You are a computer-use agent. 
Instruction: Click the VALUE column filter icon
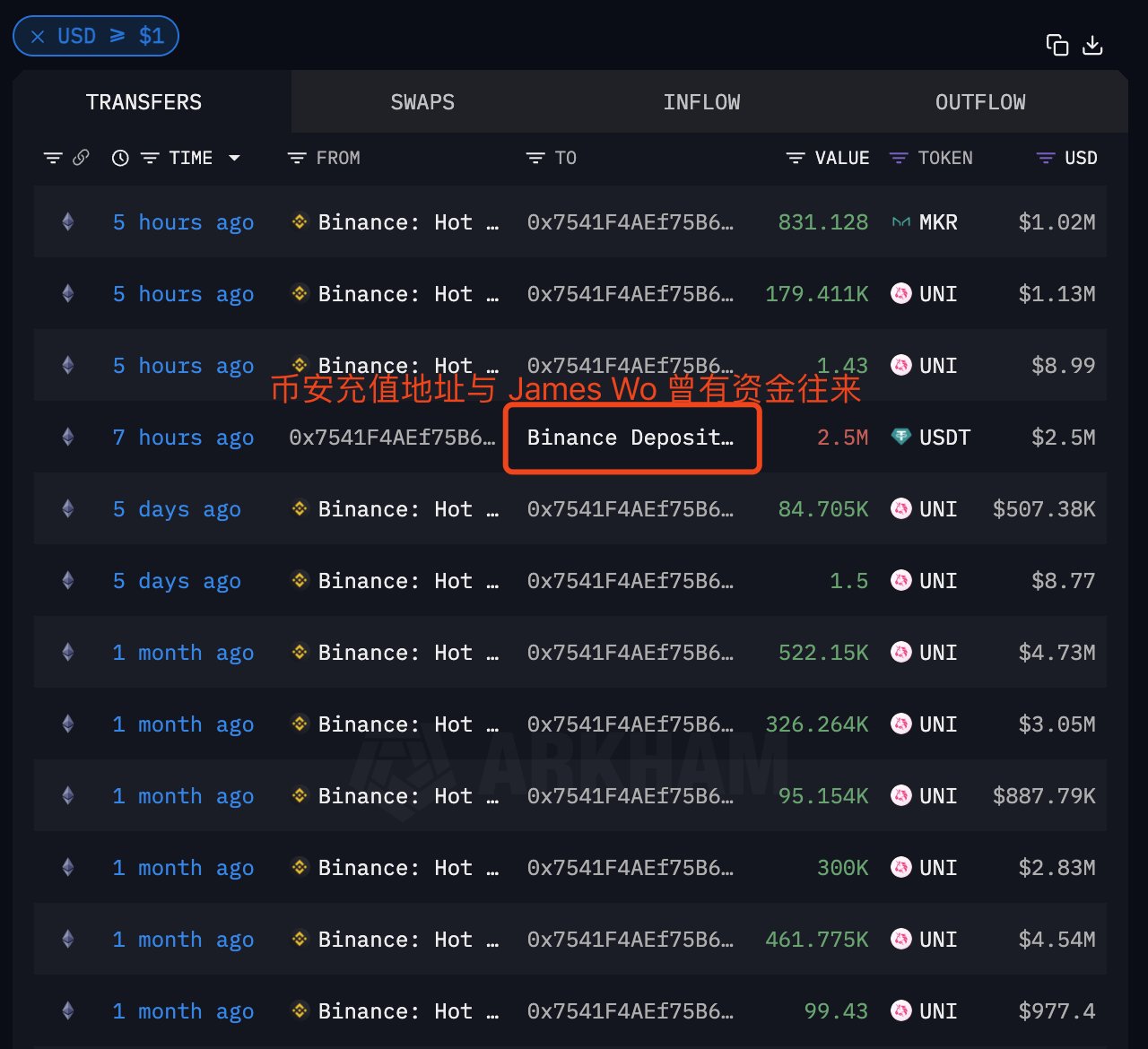[796, 159]
